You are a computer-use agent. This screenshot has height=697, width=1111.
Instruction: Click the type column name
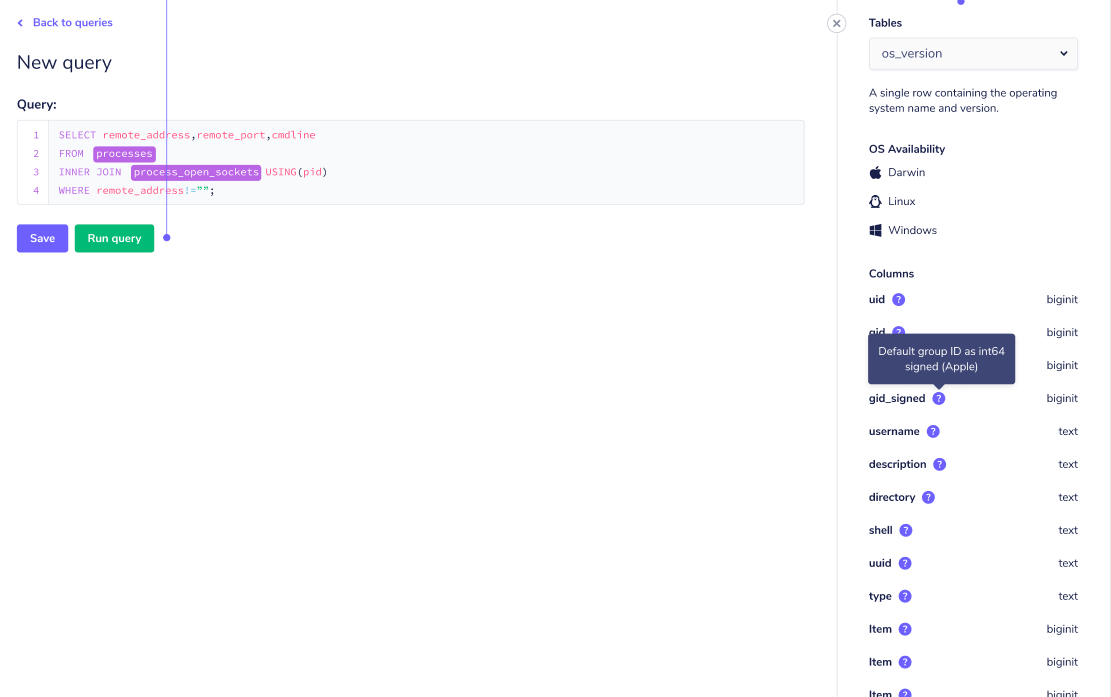(x=880, y=596)
